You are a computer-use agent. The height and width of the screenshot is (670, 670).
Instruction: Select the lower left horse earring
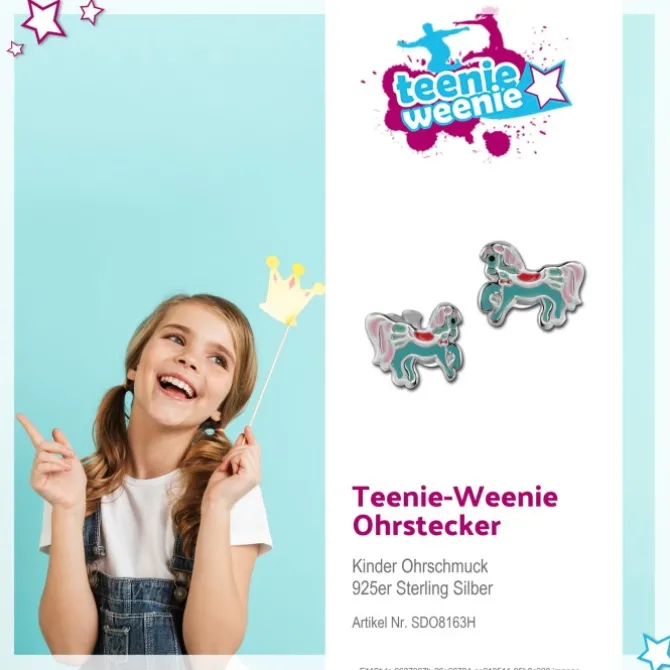tap(414, 345)
